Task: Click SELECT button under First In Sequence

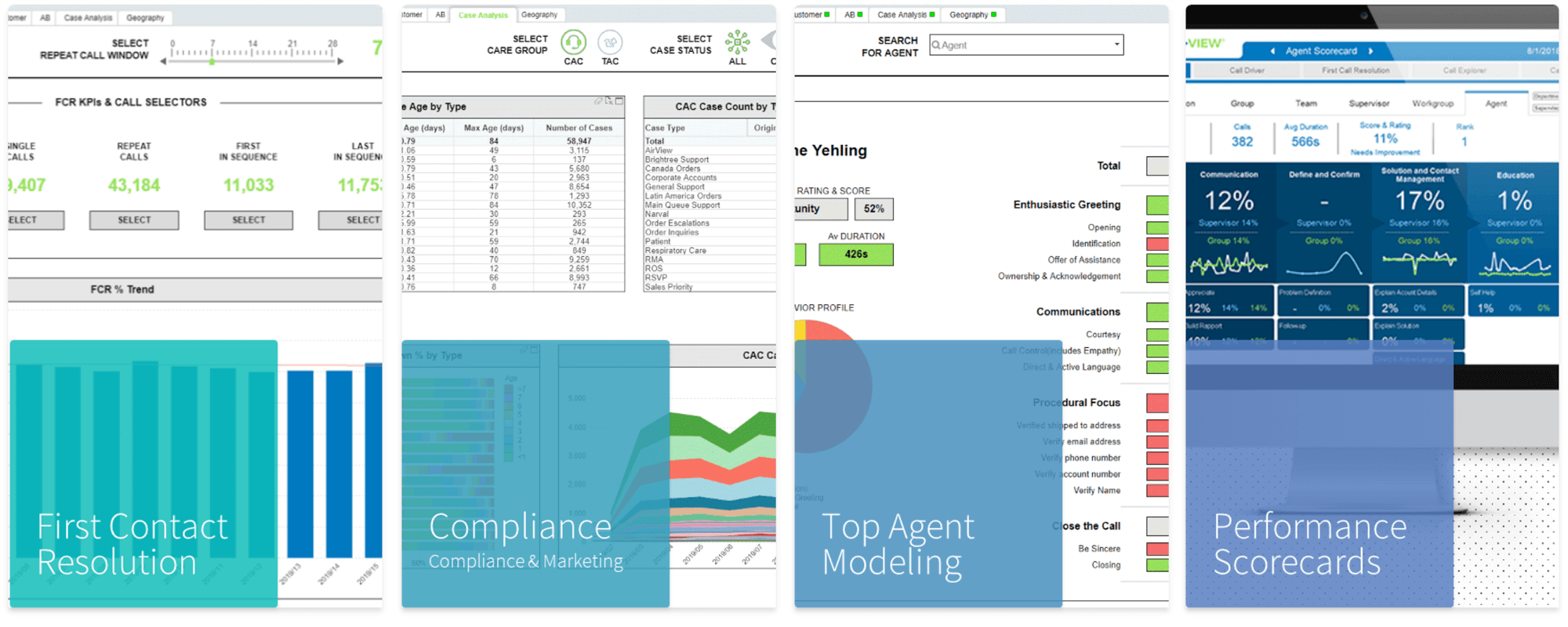Action: [x=249, y=220]
